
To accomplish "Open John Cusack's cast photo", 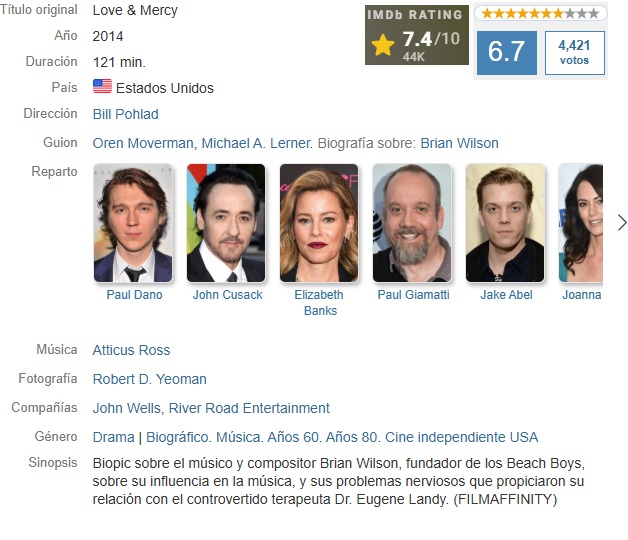I will tap(226, 223).
